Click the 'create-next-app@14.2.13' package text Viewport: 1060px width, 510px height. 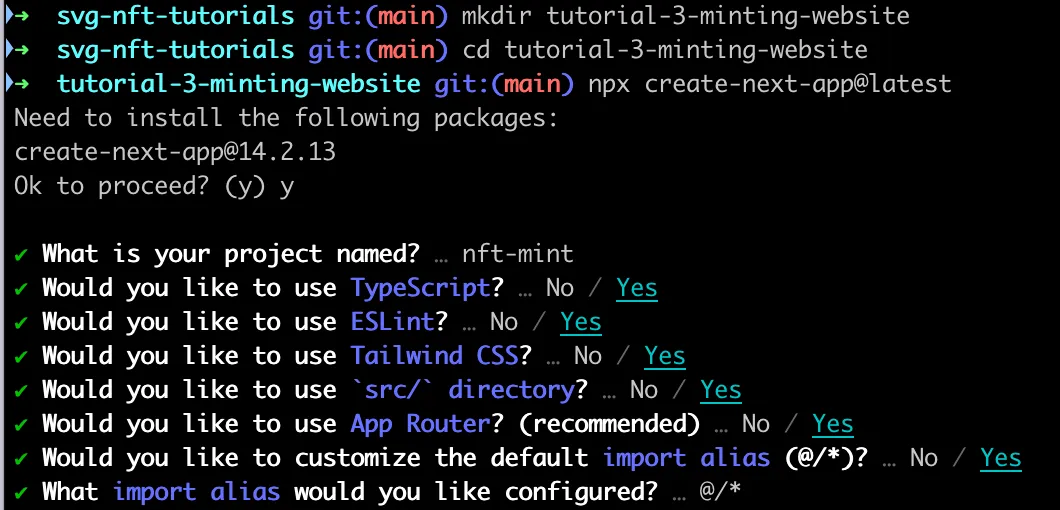175,152
